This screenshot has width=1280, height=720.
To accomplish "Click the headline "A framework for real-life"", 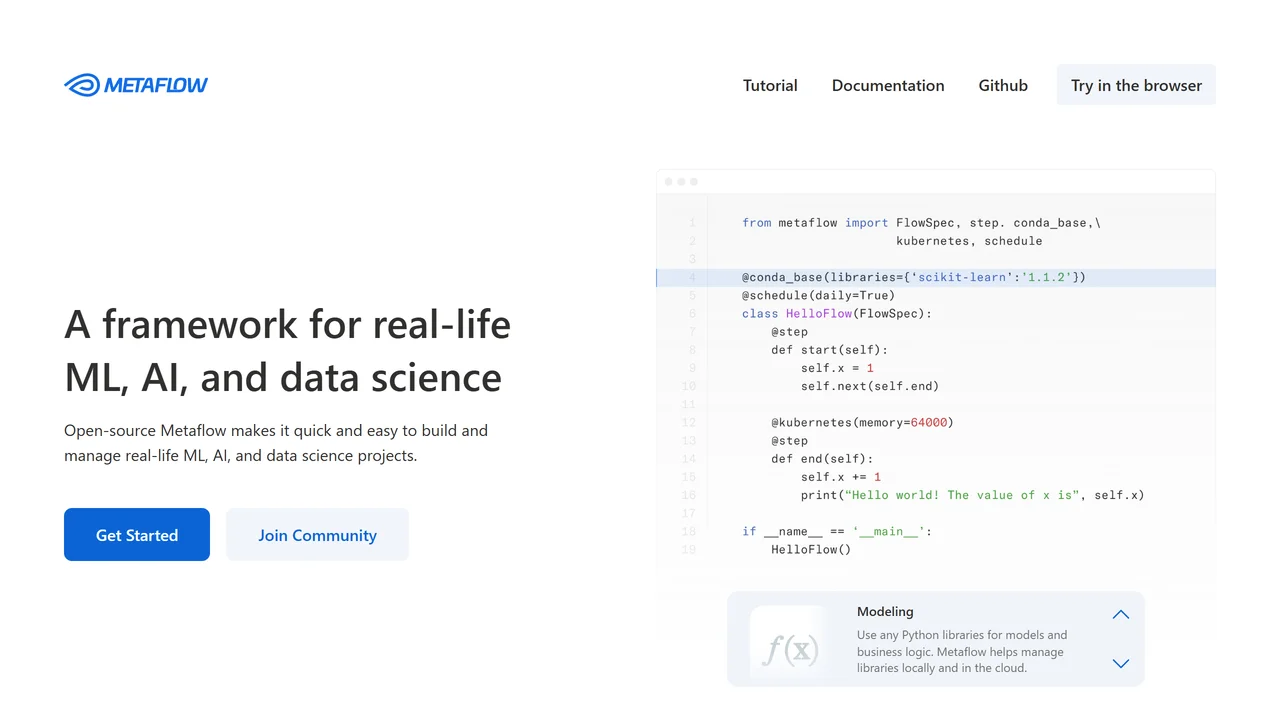I will tap(288, 324).
